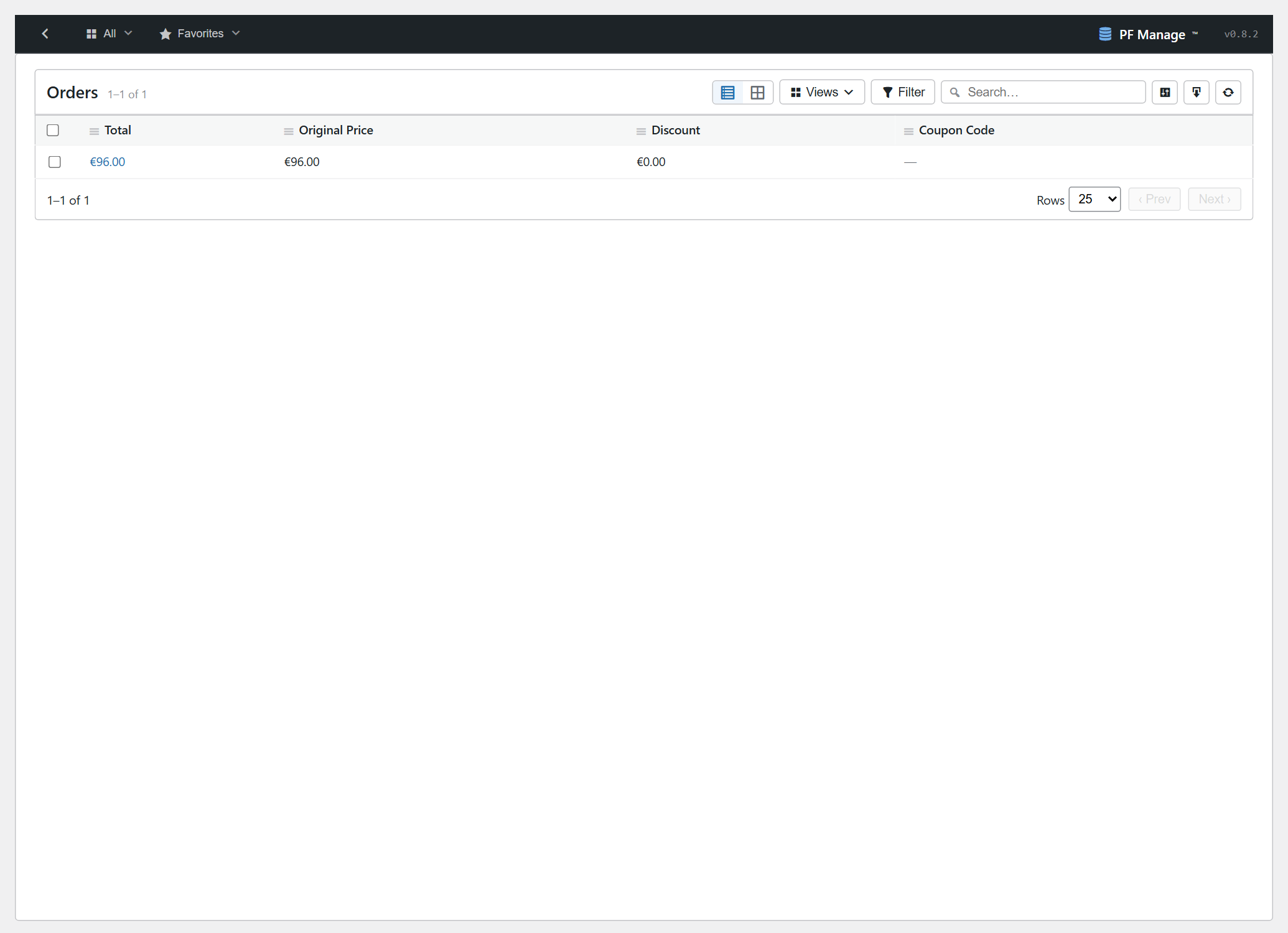Image resolution: width=1288 pixels, height=933 pixels.
Task: Tick the select-all checkbox in header
Action: point(53,130)
